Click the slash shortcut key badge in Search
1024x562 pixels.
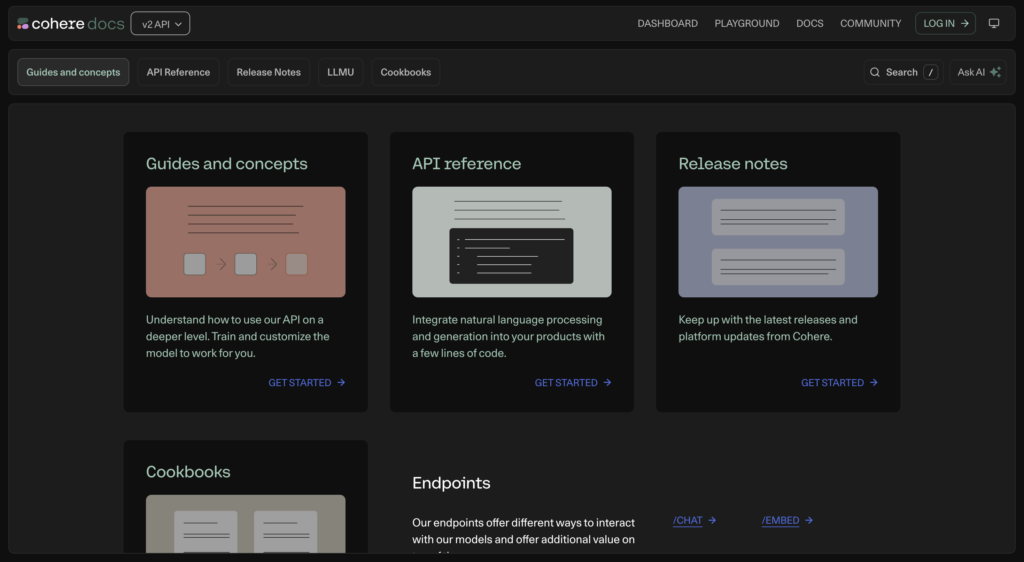(931, 72)
